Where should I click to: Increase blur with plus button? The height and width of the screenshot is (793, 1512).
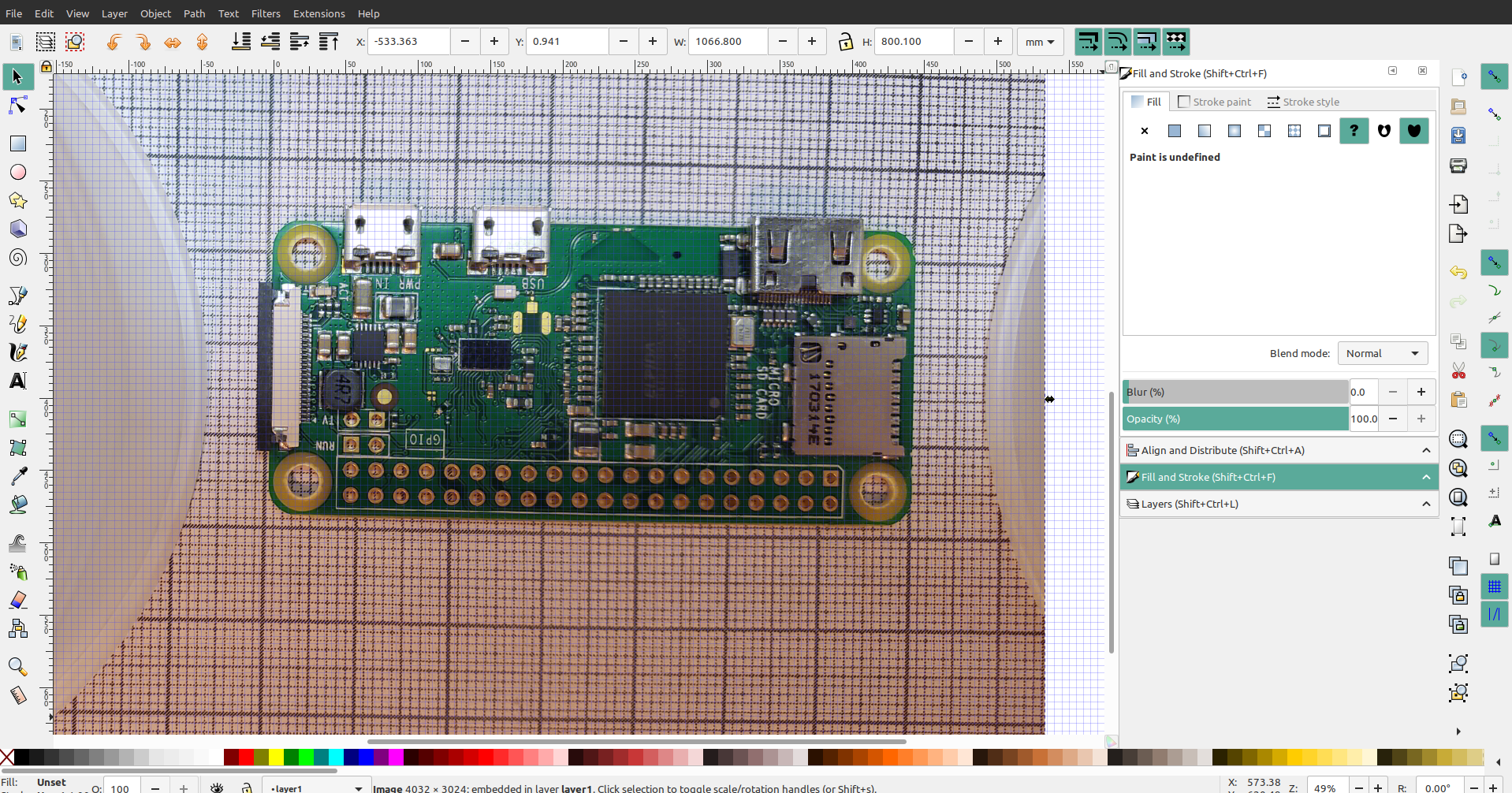(x=1421, y=392)
